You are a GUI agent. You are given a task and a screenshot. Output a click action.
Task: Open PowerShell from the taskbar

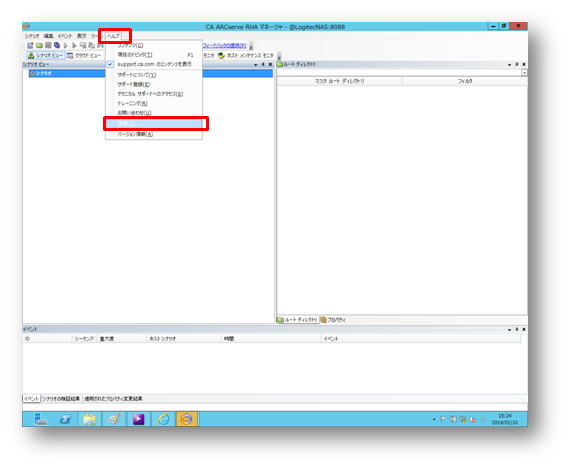click(65, 419)
